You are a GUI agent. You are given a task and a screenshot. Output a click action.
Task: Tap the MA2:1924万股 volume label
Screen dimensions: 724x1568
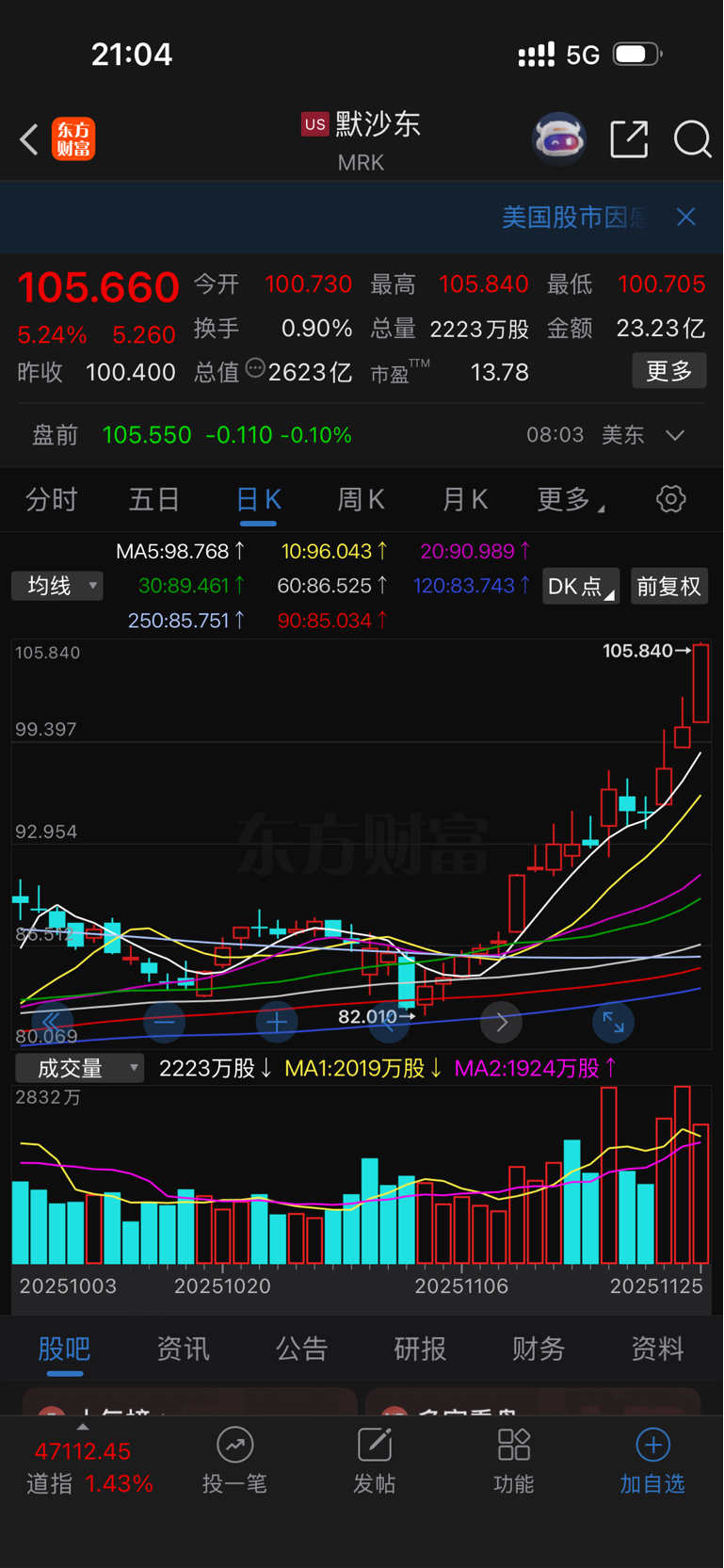[536, 1068]
